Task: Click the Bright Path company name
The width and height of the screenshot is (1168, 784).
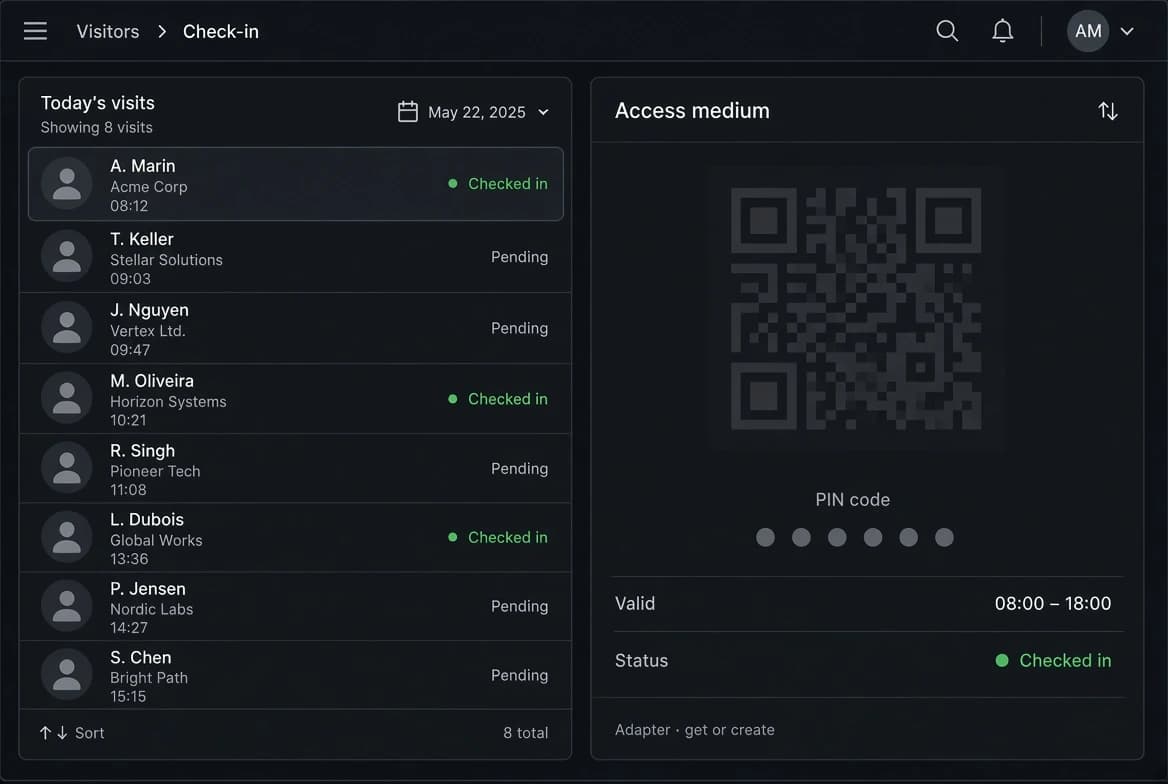Action: click(149, 678)
